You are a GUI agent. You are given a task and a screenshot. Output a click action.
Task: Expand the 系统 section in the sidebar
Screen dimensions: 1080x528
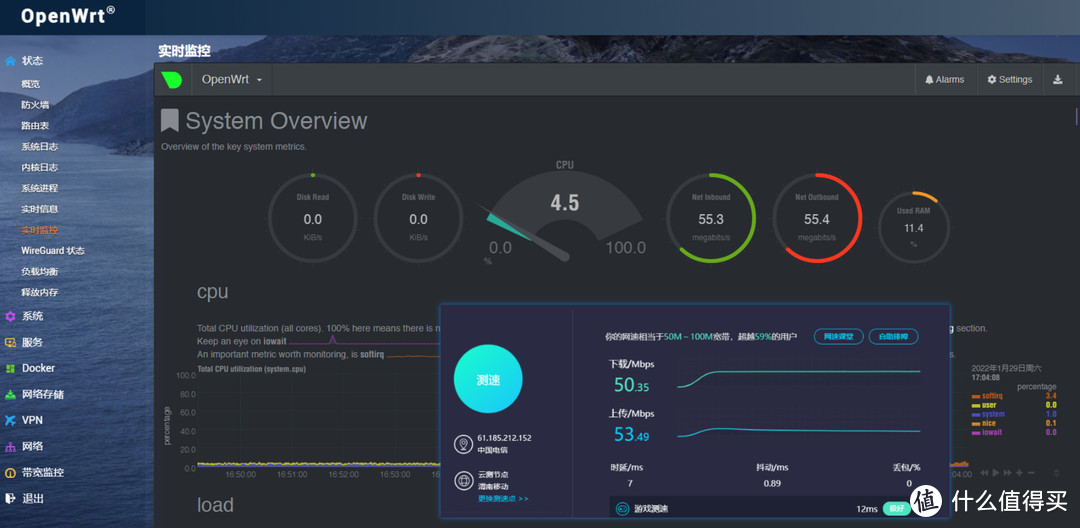click(x=32, y=316)
